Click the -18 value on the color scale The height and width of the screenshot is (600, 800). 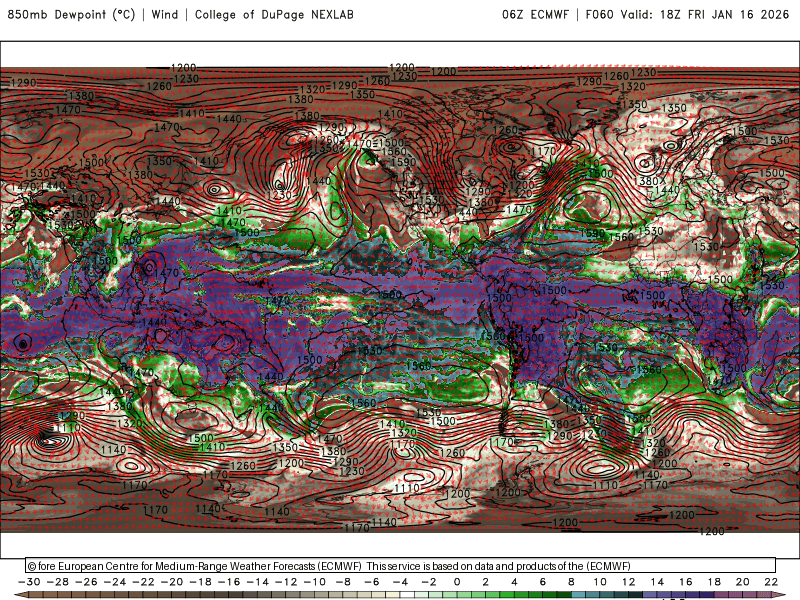point(201,582)
